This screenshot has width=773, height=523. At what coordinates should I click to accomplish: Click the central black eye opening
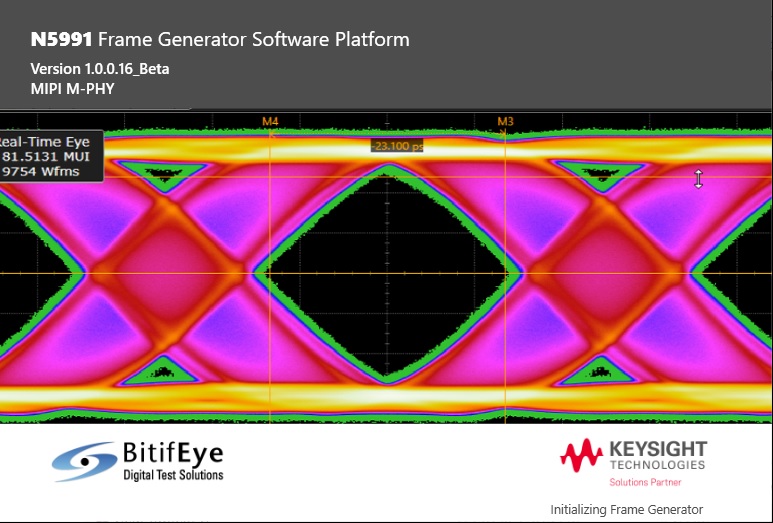click(388, 270)
